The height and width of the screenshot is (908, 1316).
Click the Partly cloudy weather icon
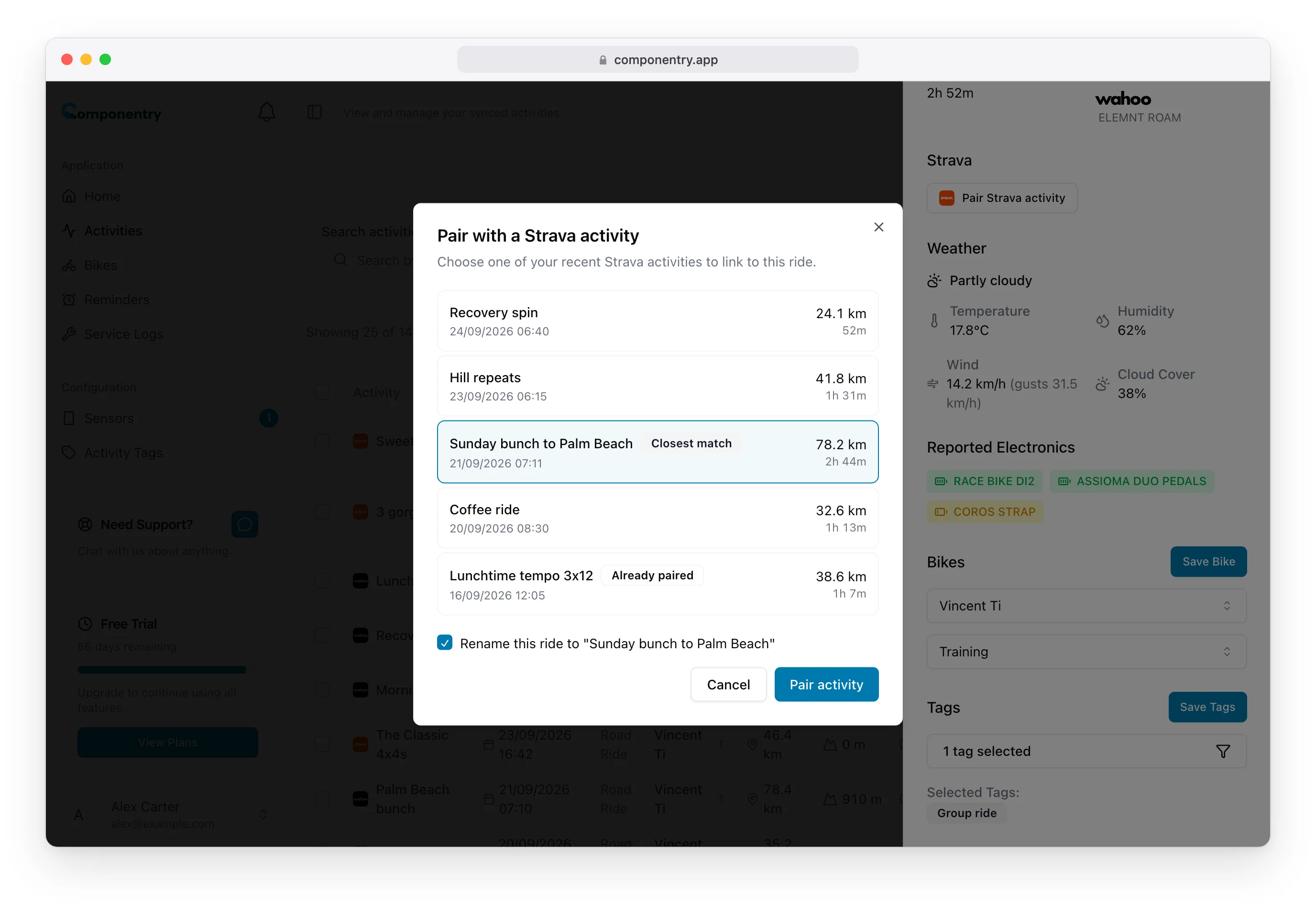click(934, 280)
